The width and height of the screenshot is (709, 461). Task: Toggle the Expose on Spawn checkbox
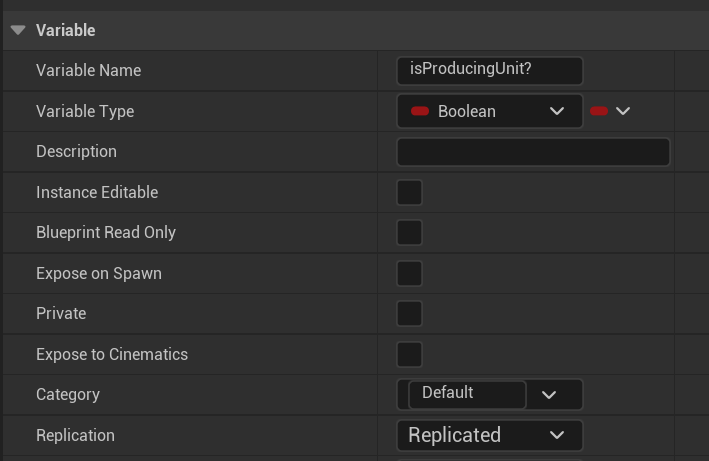click(410, 273)
